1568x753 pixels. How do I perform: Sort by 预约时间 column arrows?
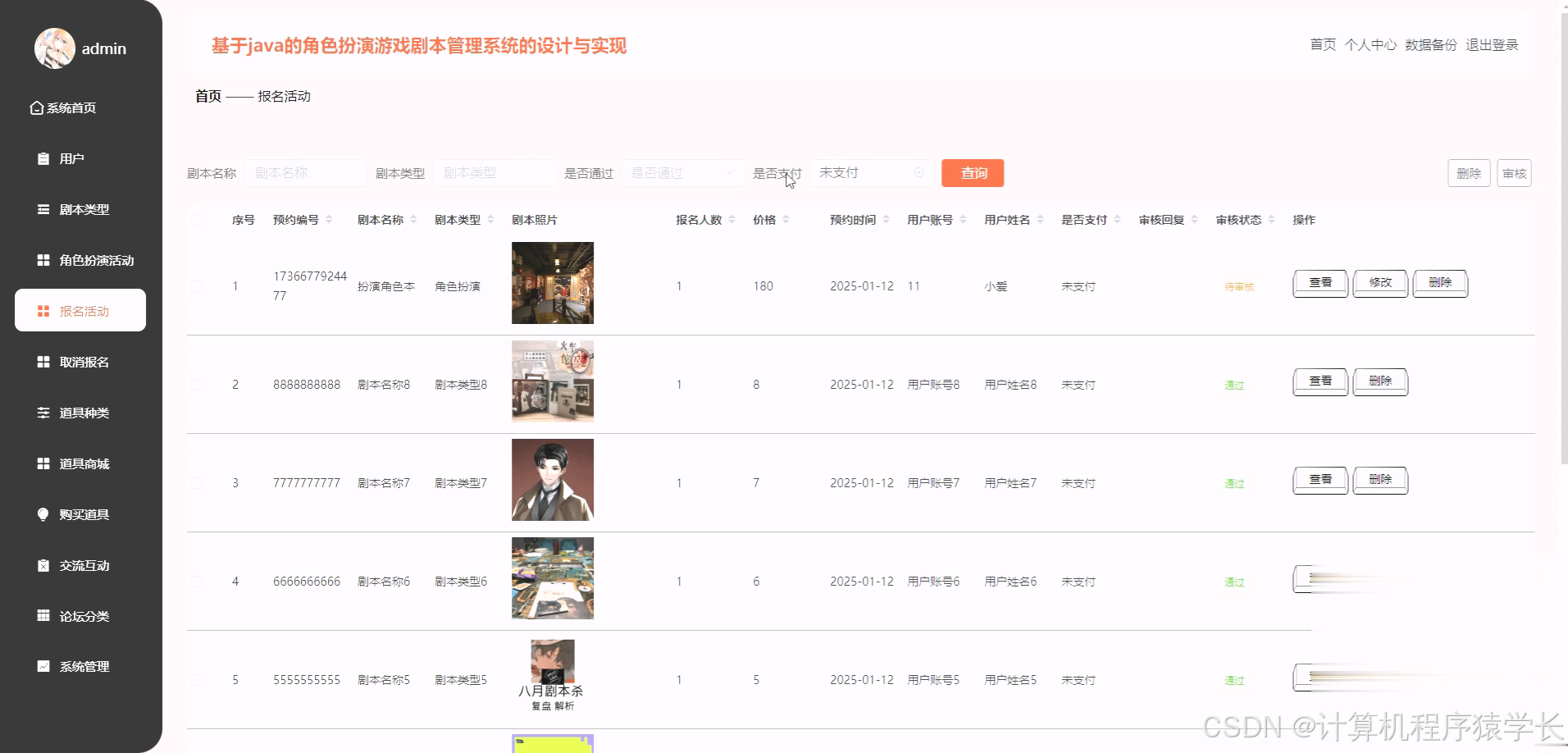pos(886,220)
